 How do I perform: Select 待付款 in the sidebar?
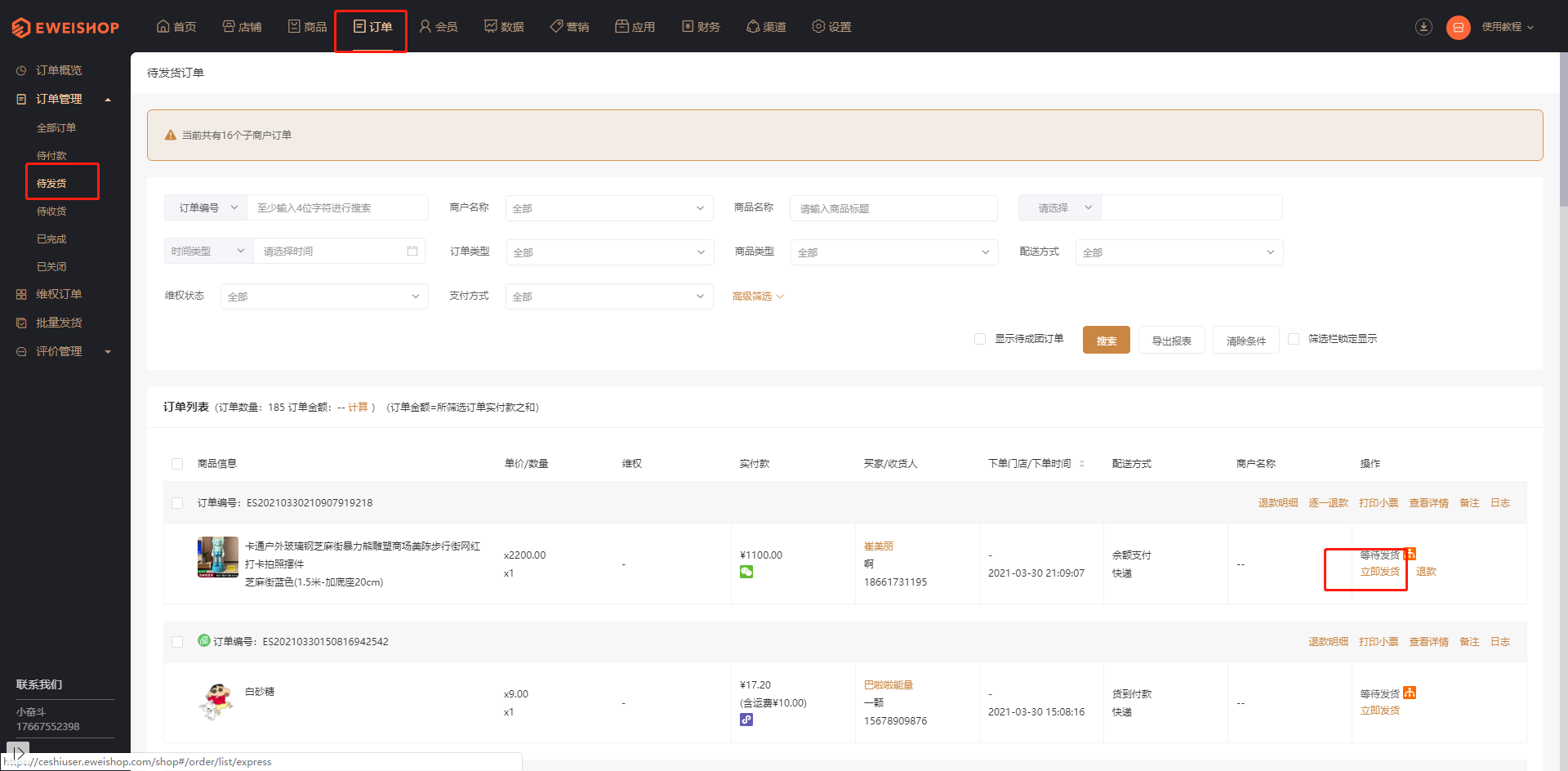coord(51,155)
